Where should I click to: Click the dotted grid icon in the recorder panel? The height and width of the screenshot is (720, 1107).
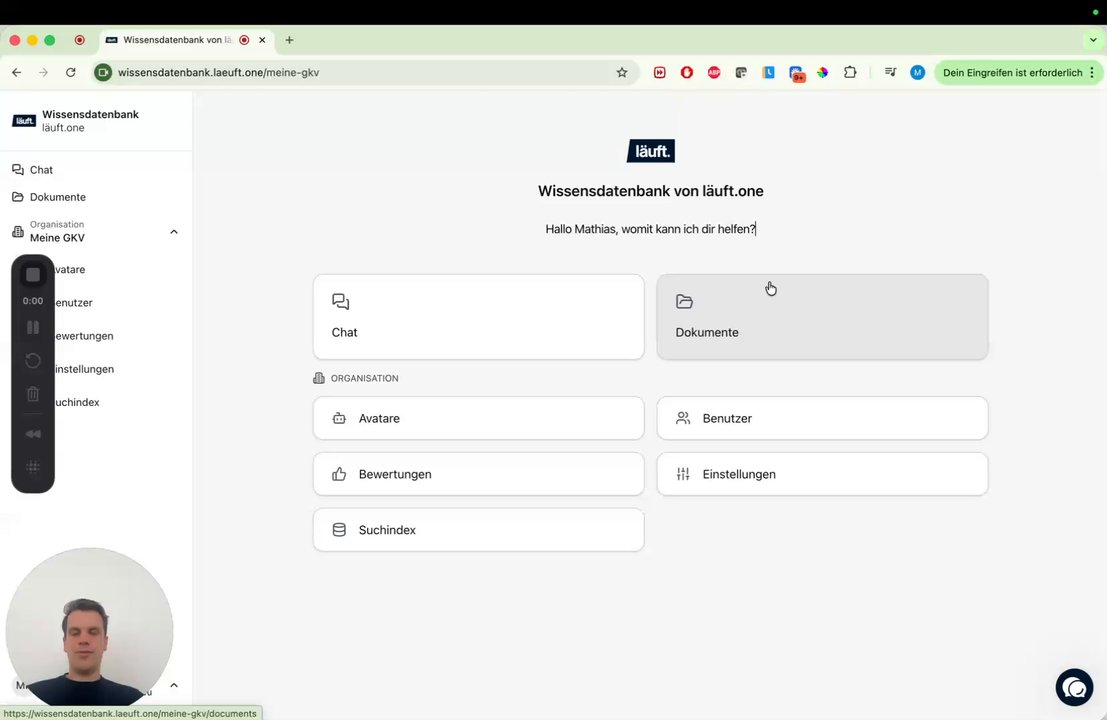point(32,467)
